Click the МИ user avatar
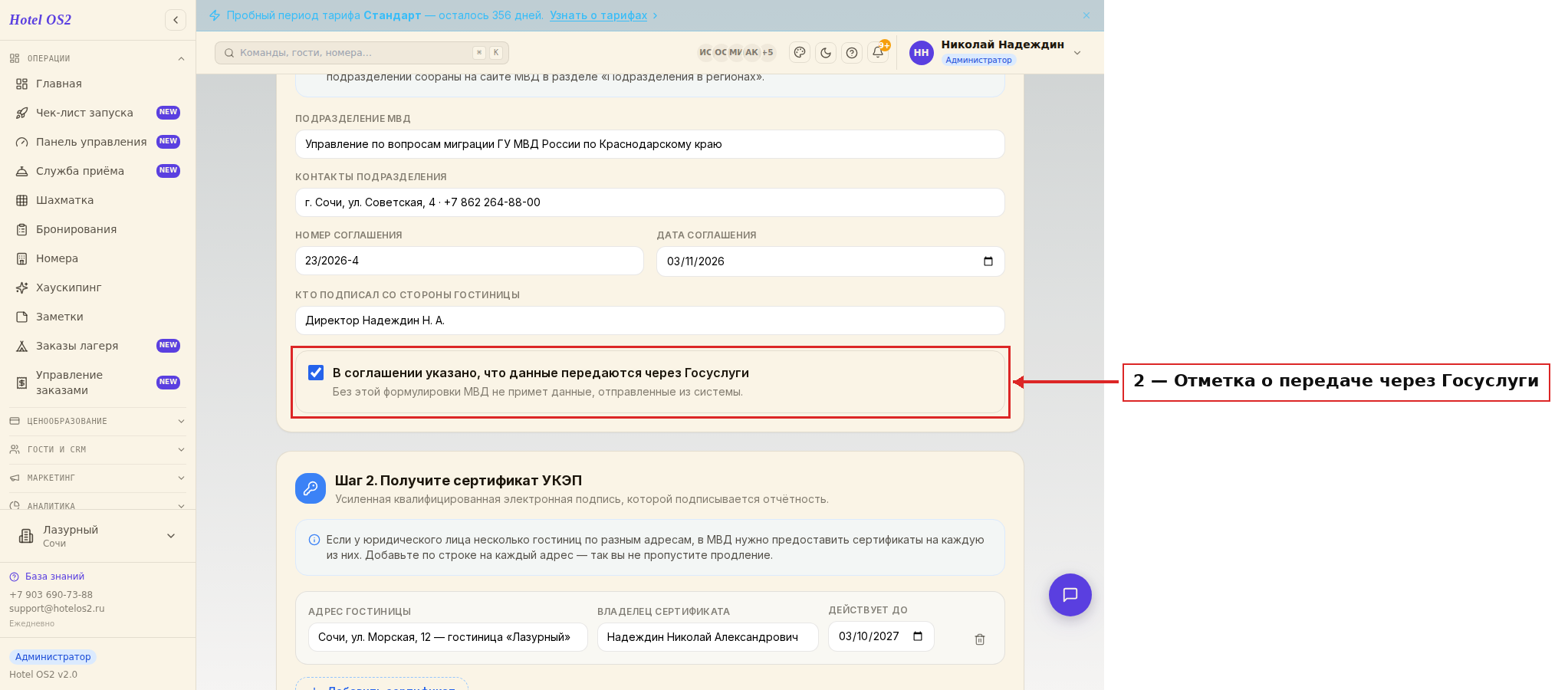The width and height of the screenshot is (1568, 690). tap(736, 52)
